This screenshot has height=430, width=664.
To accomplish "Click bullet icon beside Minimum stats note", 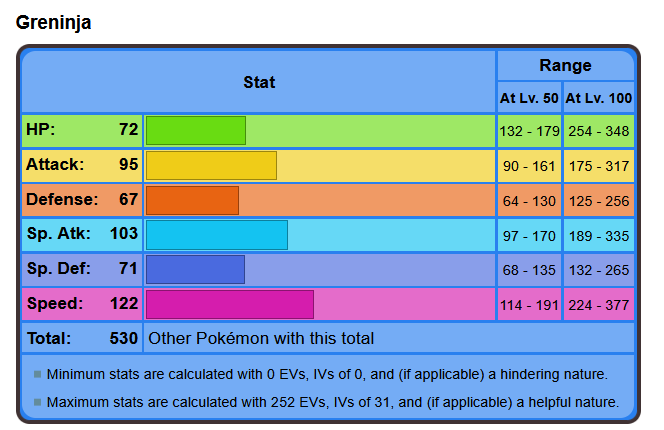I will [x=37, y=375].
